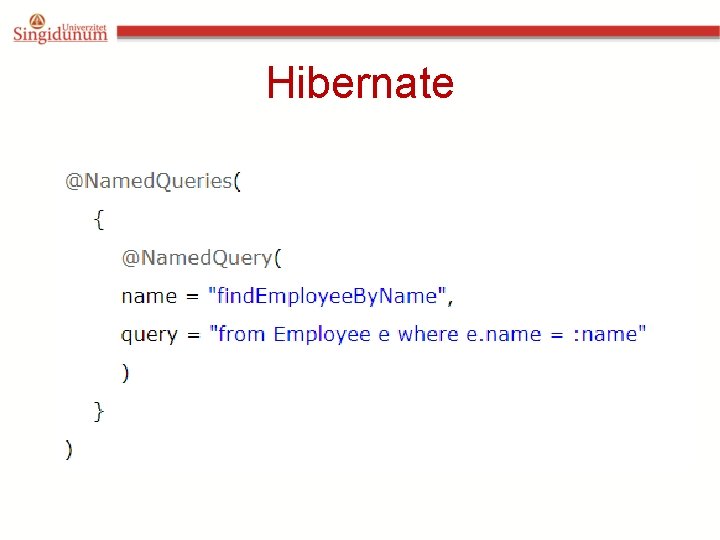This screenshot has width=720, height=540.
Task: Select the @NamedQuery( annotation line
Action: point(202,258)
